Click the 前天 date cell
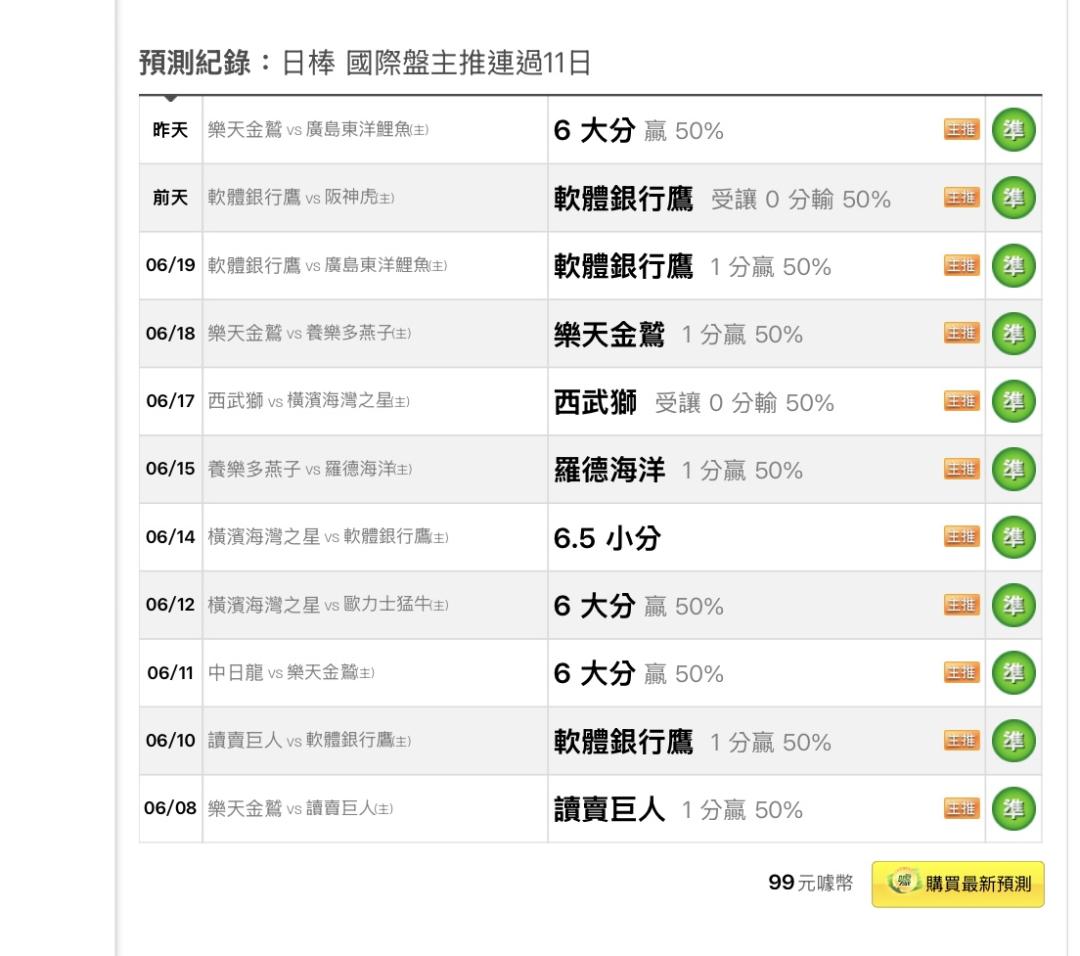 coord(170,198)
